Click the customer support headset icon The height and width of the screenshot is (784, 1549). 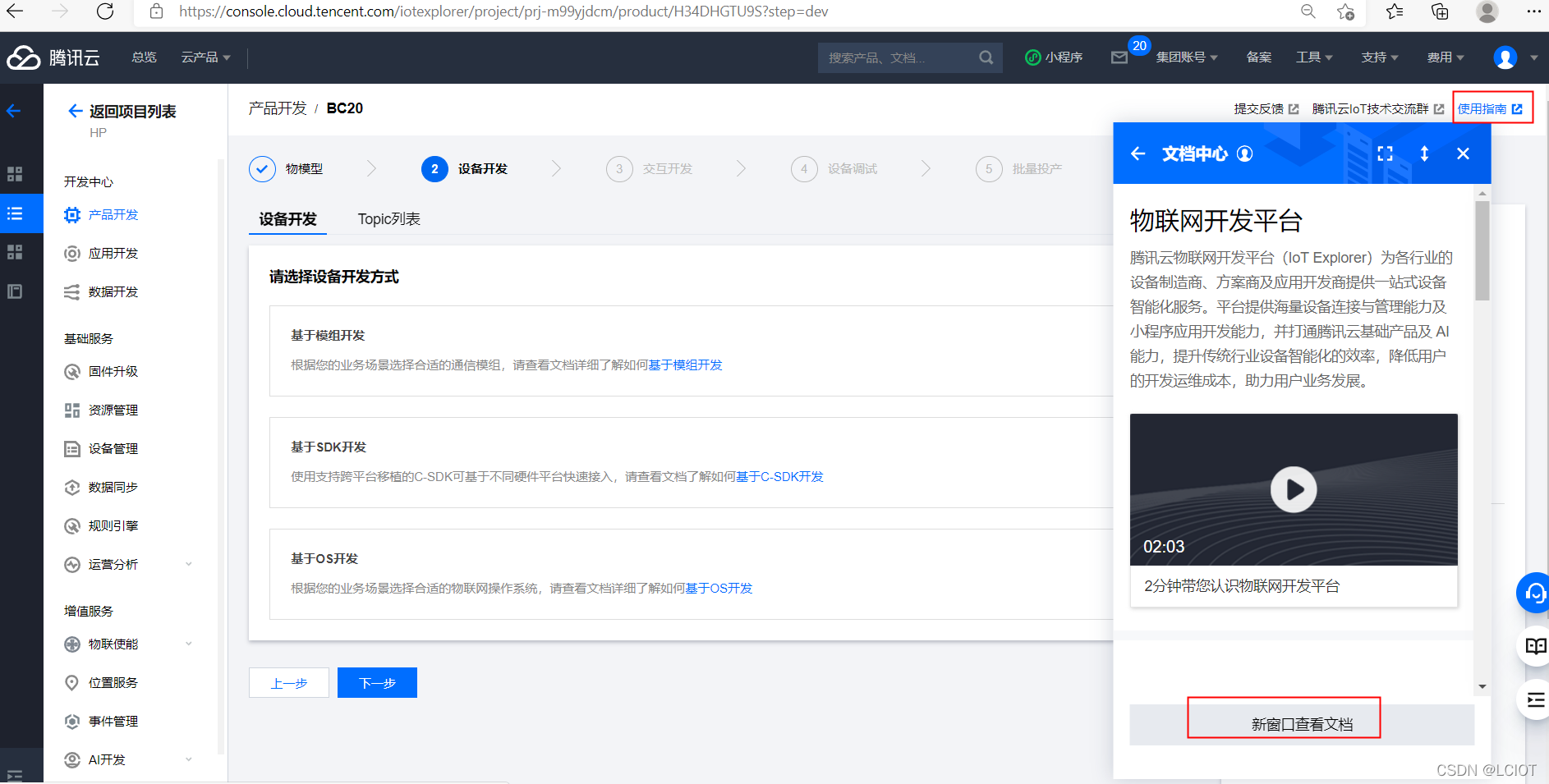[x=1534, y=592]
